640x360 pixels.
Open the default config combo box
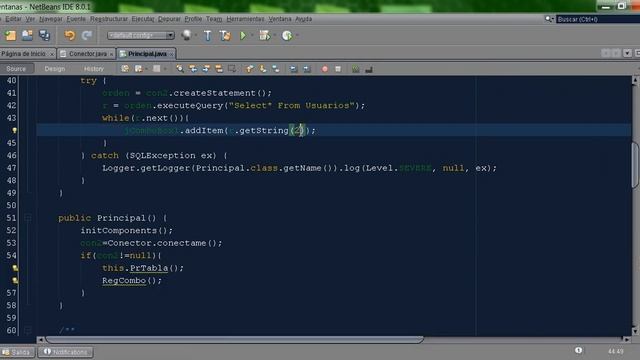point(141,36)
